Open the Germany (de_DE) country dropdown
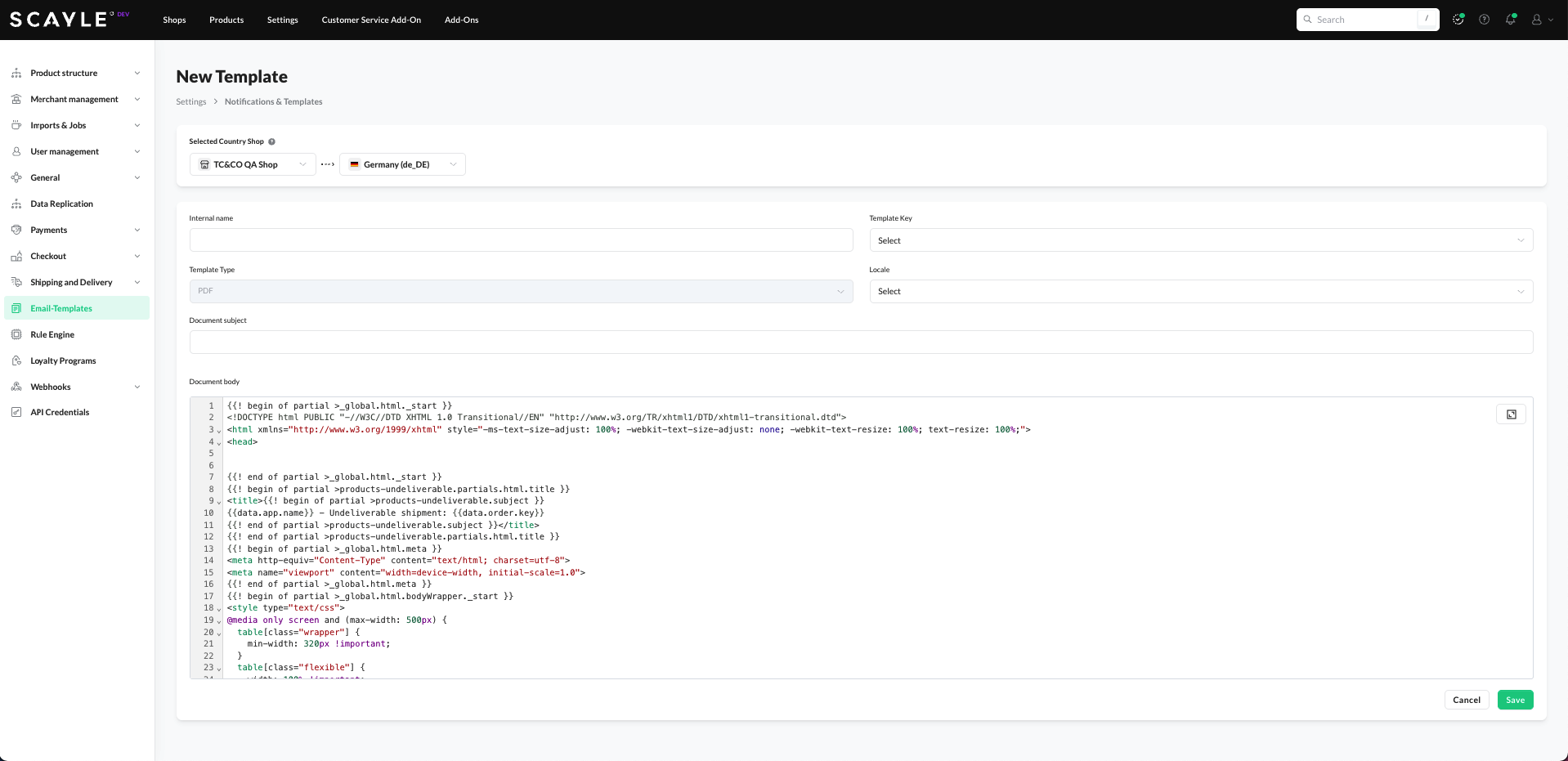 [402, 164]
